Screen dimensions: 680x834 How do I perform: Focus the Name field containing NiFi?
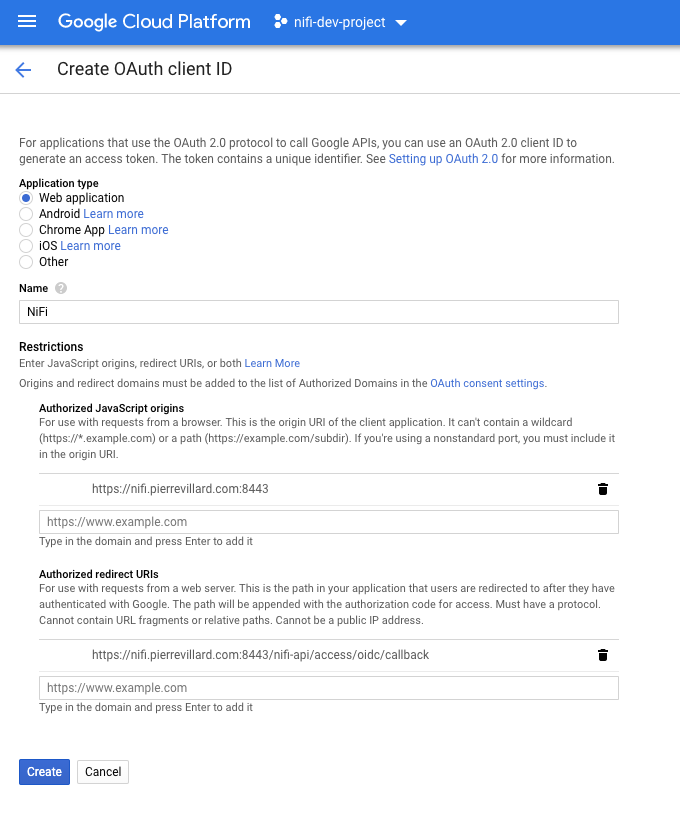318,312
